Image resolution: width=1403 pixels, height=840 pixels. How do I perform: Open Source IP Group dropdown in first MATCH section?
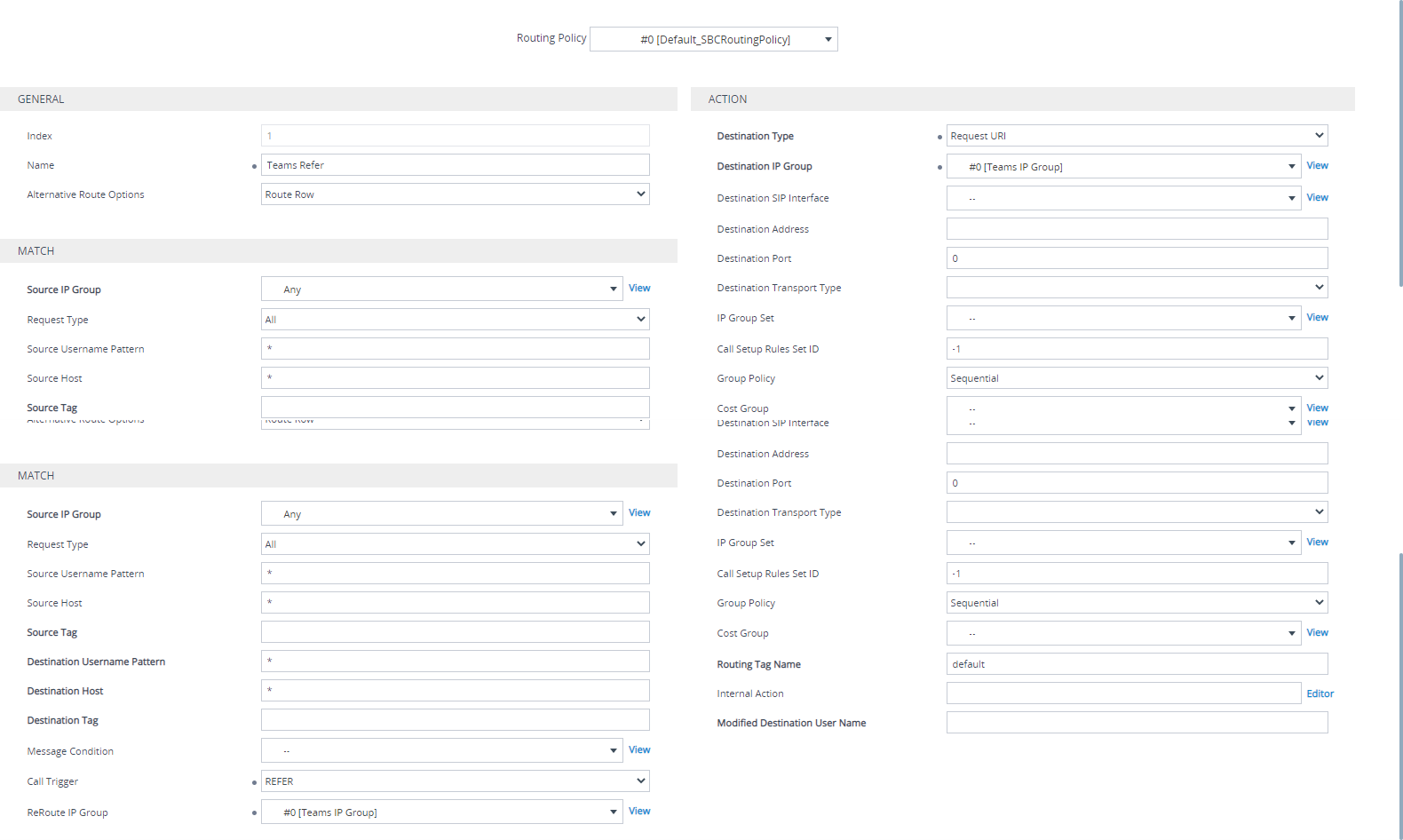pyautogui.click(x=441, y=289)
